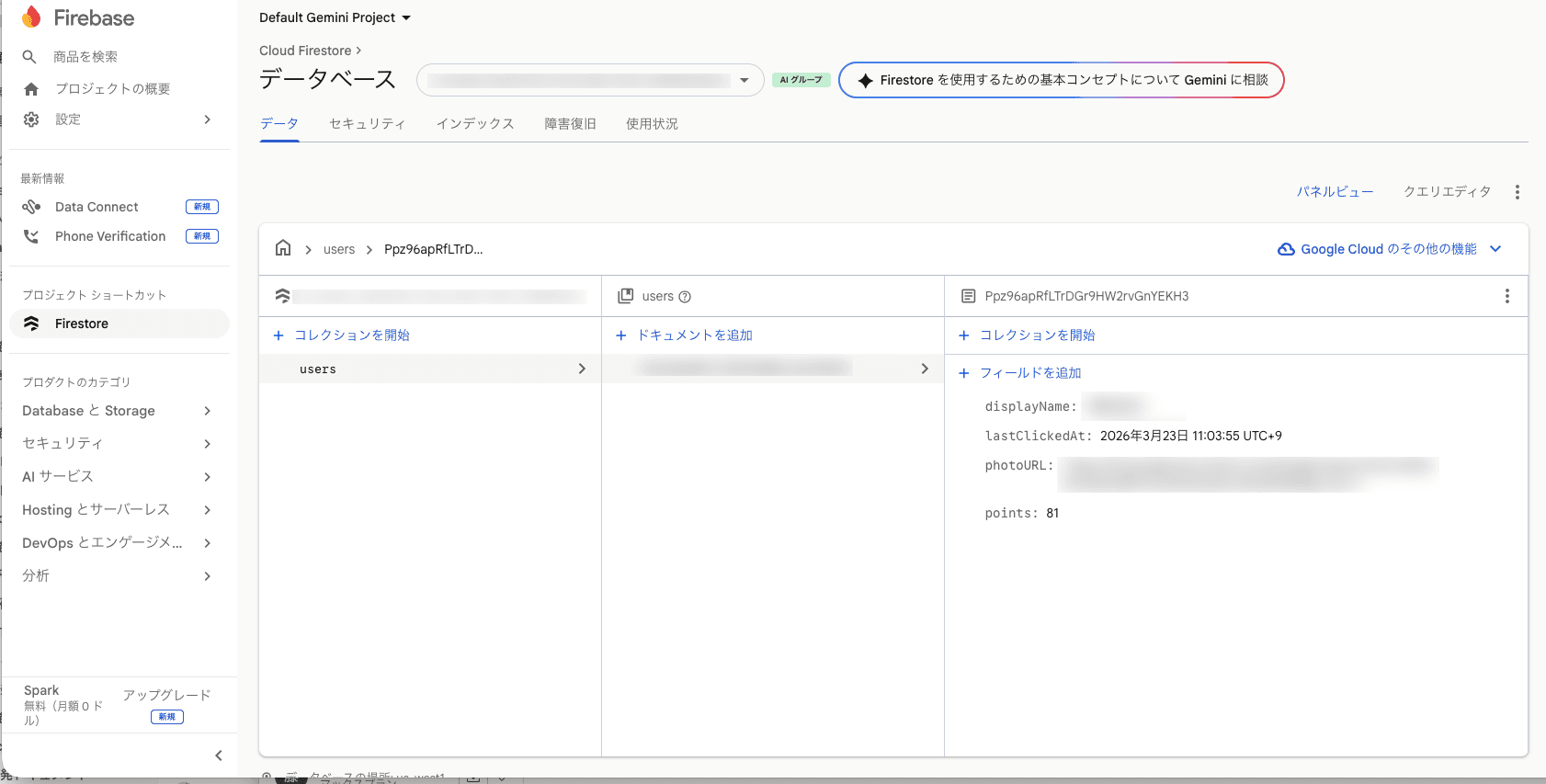Open the Default Gemini Project dropdown
Screen dimensions: 1546x784
(x=335, y=17)
